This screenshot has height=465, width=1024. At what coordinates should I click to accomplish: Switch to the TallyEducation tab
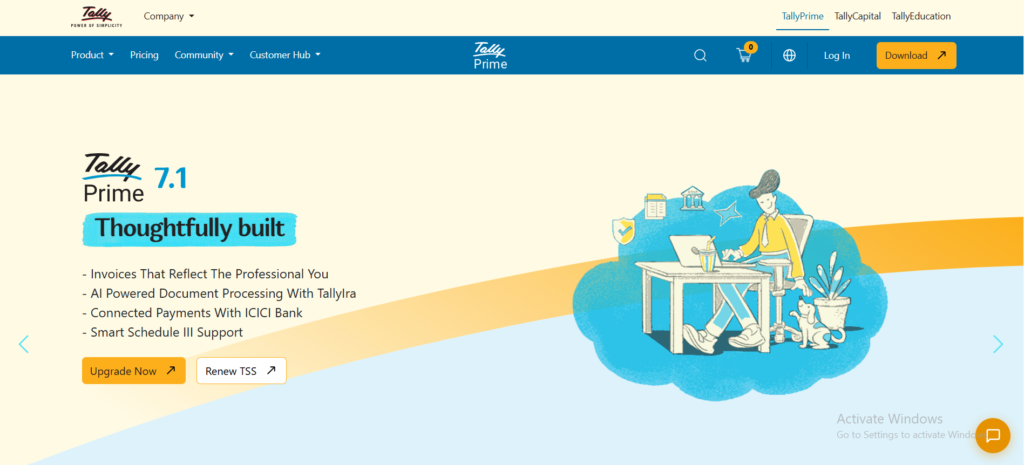(x=921, y=16)
